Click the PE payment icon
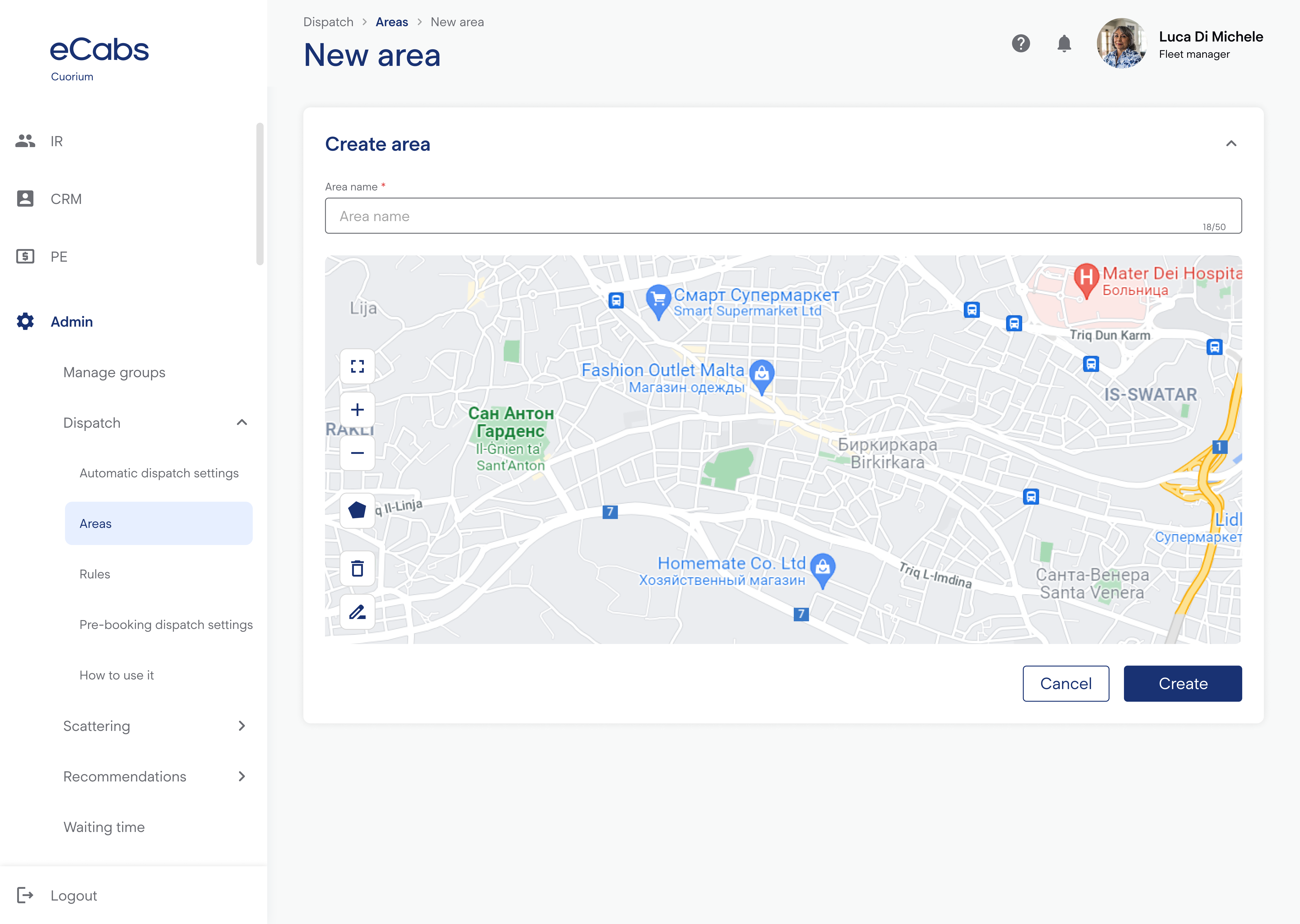 25,256
